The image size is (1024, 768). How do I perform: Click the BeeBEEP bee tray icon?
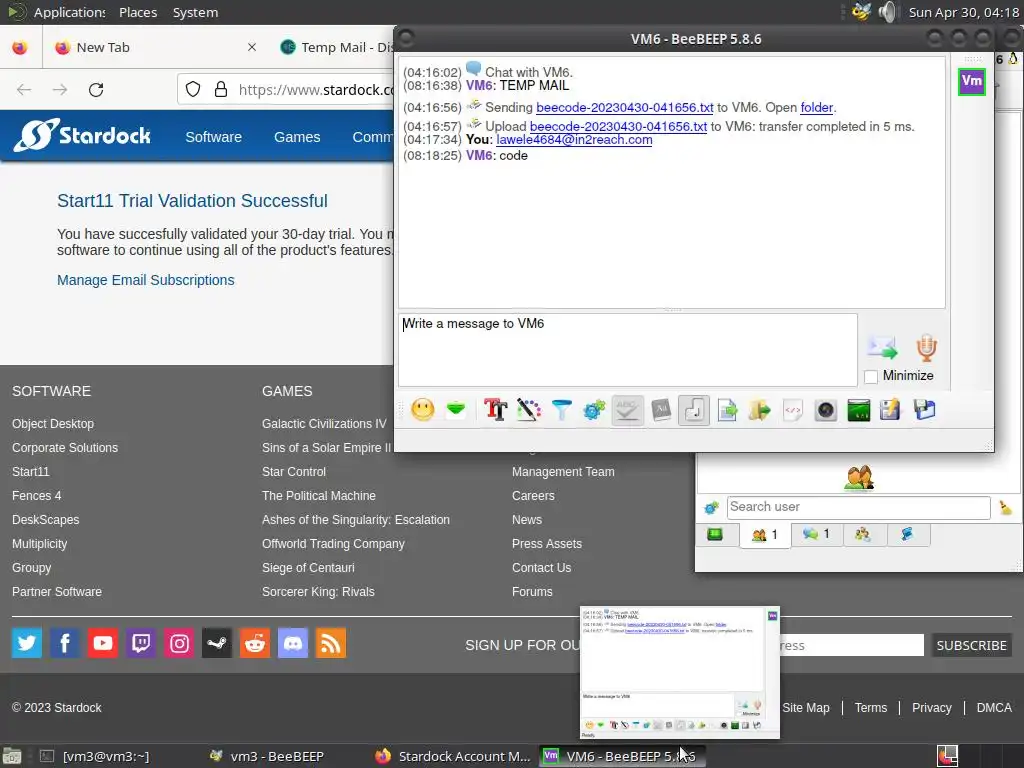pos(861,12)
